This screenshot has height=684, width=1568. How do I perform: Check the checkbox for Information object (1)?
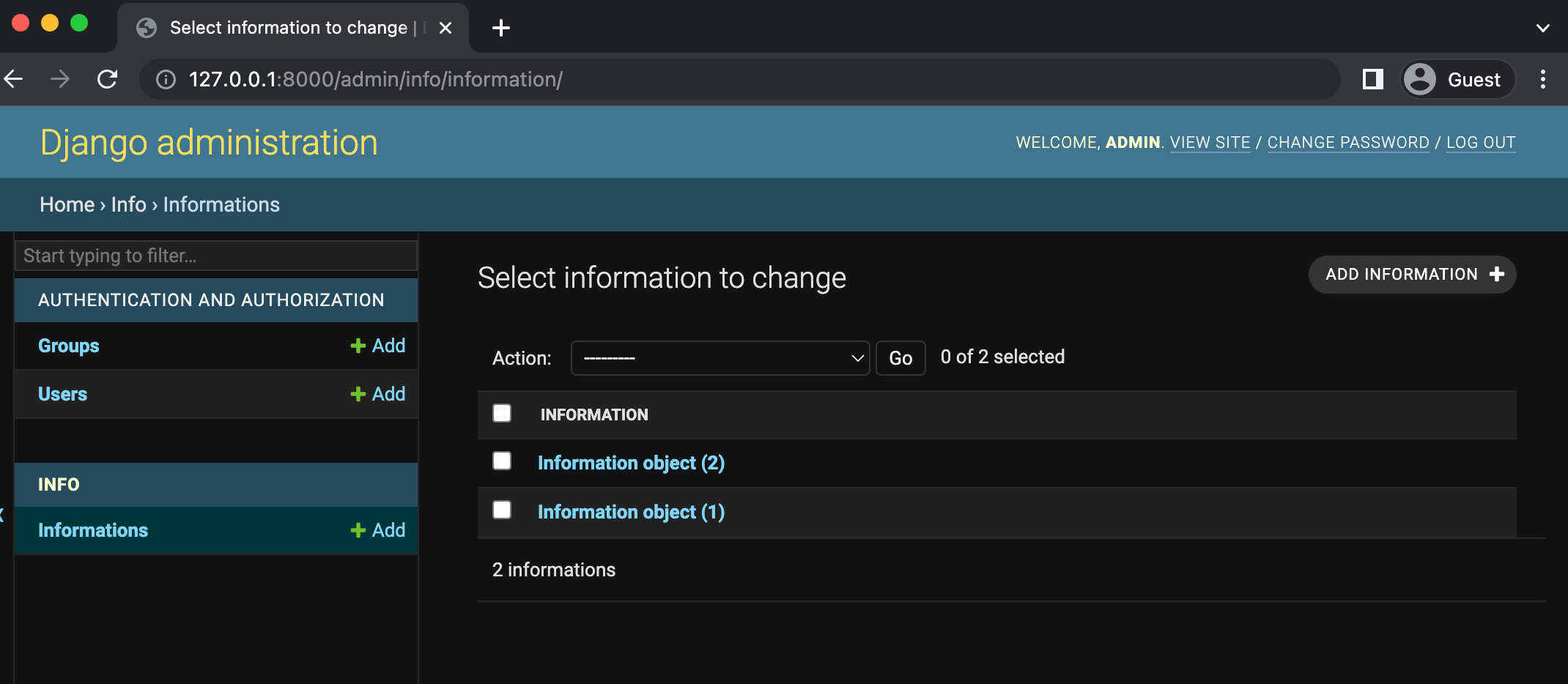tap(502, 510)
